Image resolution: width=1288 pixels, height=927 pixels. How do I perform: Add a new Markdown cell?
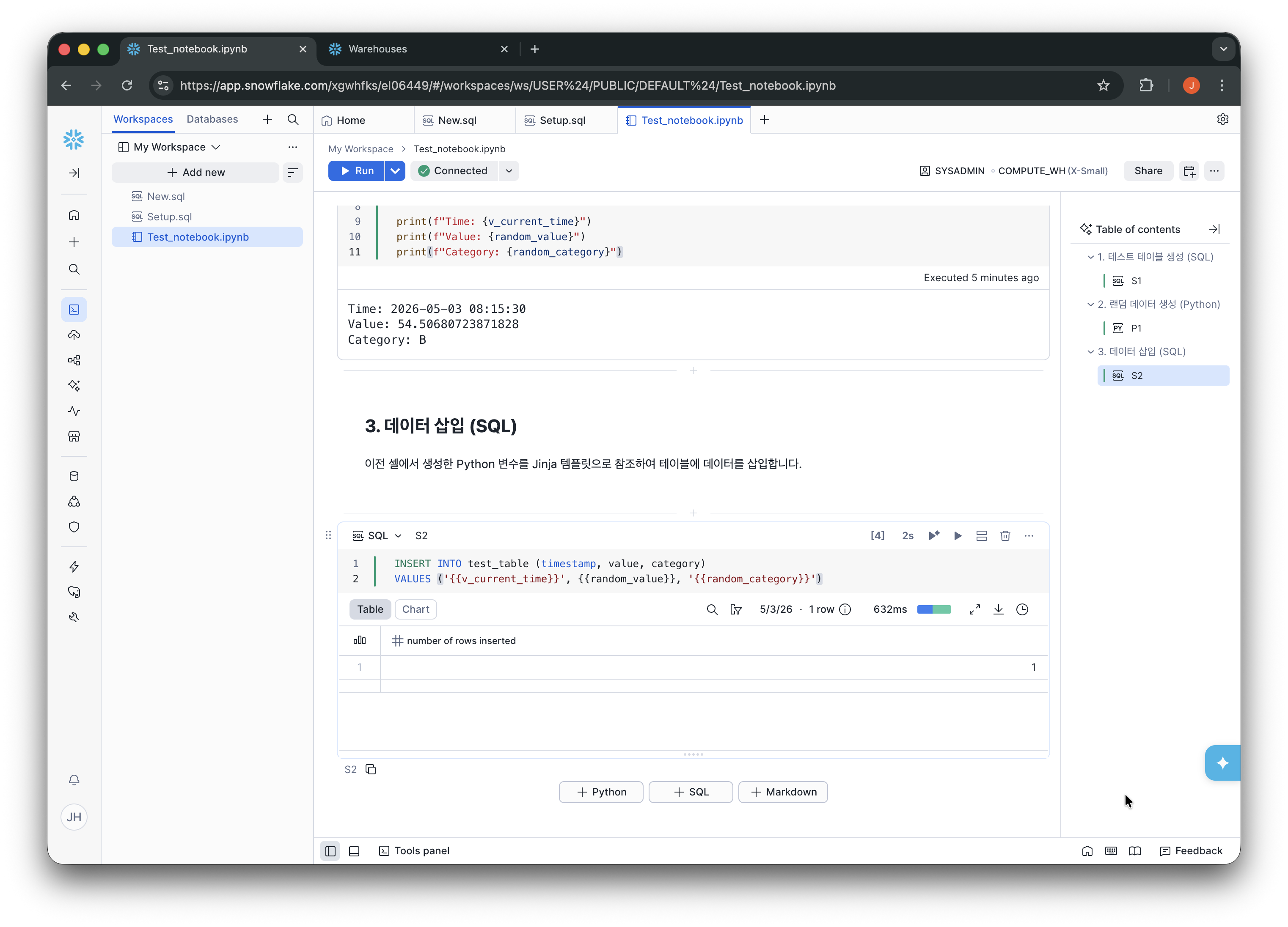tap(783, 792)
